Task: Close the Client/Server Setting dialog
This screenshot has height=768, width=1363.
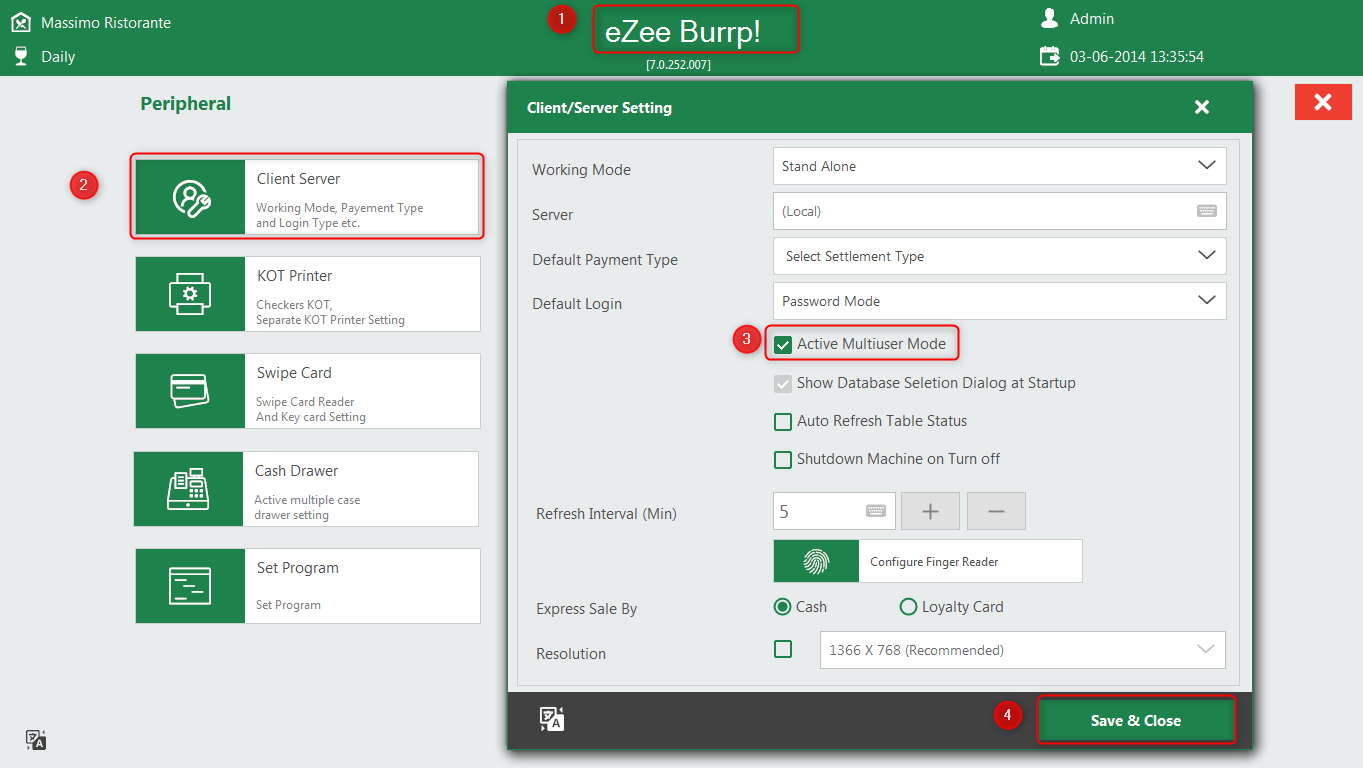Action: (1202, 107)
